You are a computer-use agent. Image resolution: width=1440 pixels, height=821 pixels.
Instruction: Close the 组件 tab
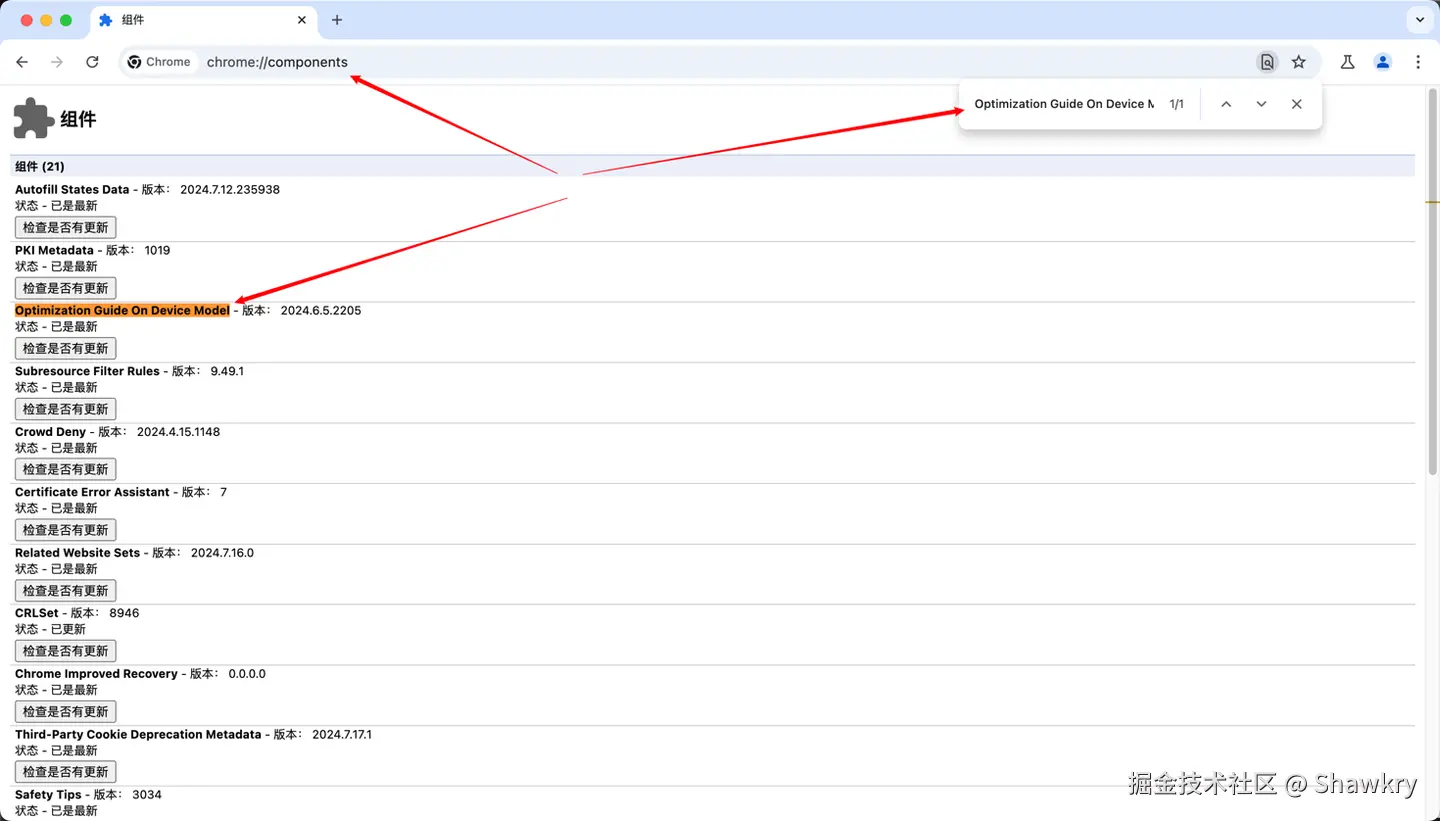pyautogui.click(x=302, y=20)
